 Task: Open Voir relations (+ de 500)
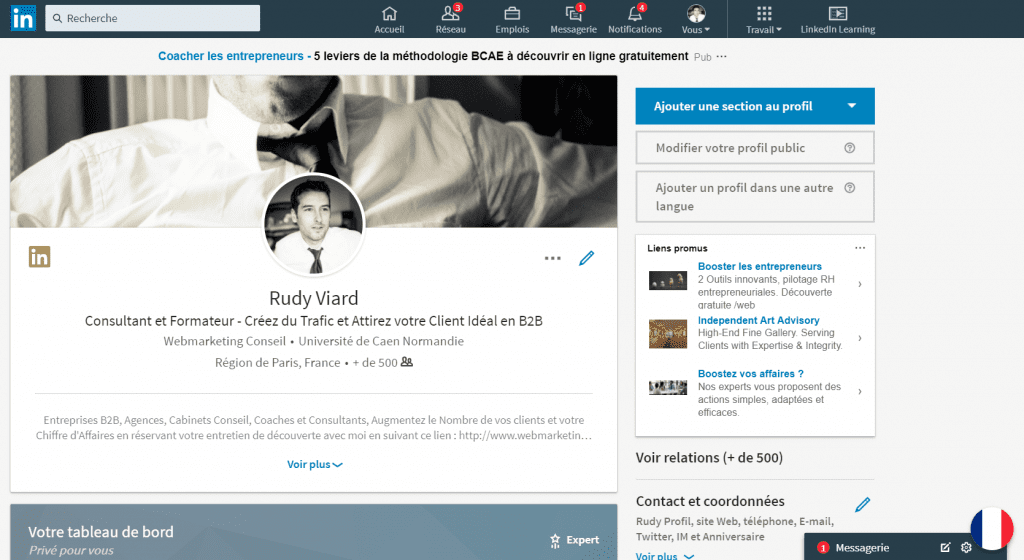point(709,458)
